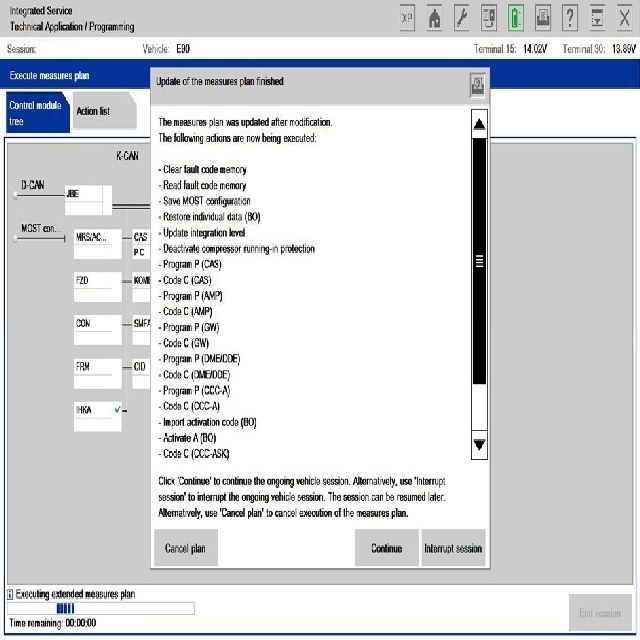Click Continue to resume the vehicle session
Viewport: 640px width, 640px height.
(x=387, y=548)
